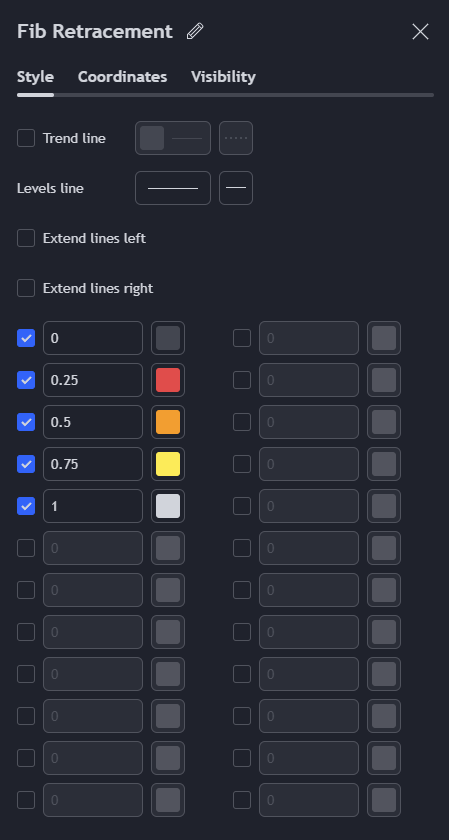Open the Visibility tab
Viewport: 449px width, 840px height.
tap(223, 77)
